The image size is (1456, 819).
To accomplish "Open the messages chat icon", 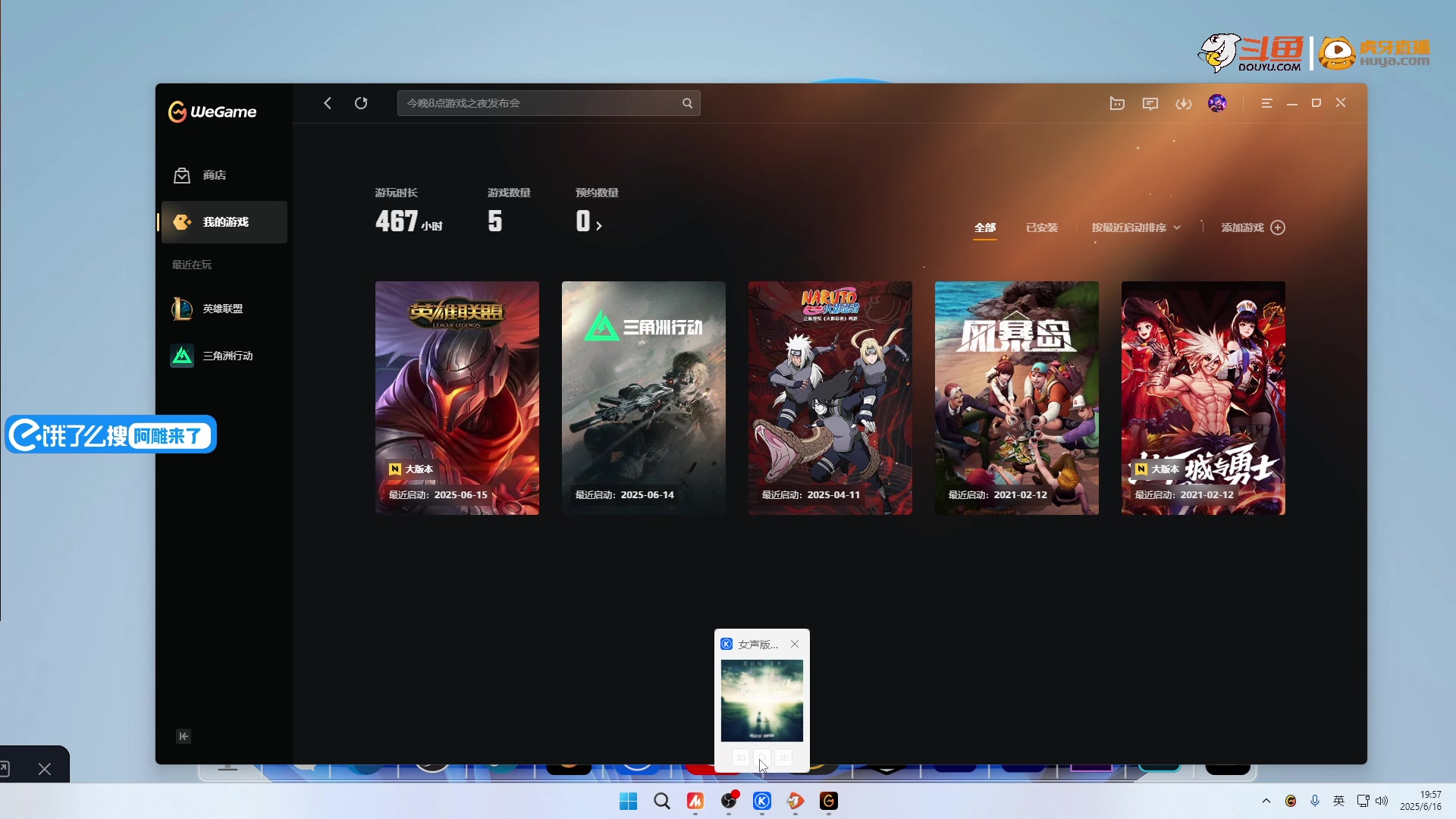I will click(1150, 103).
